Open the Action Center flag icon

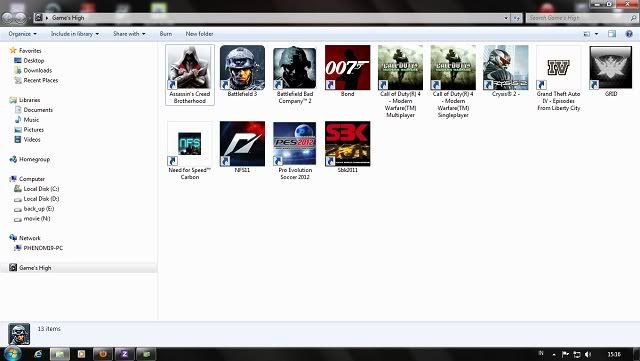[565, 354]
